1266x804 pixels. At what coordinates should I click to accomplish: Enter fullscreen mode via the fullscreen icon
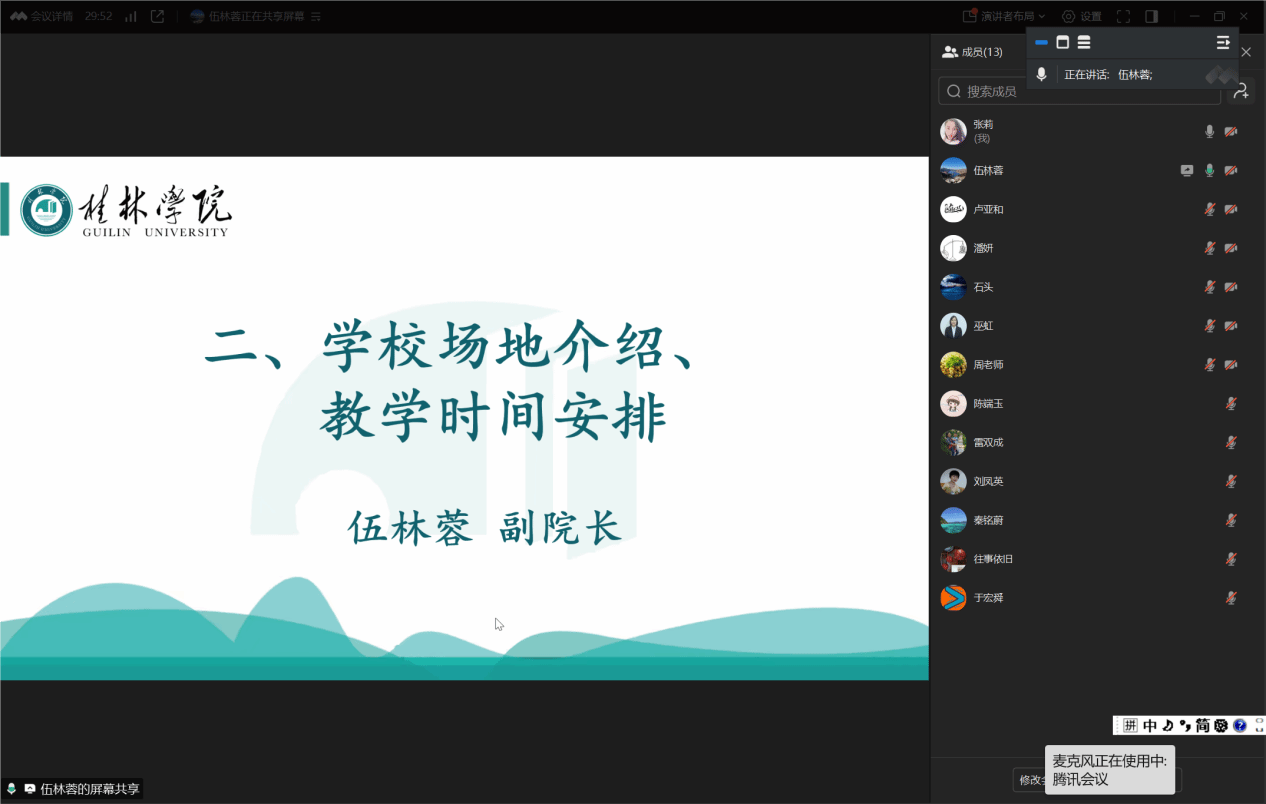pyautogui.click(x=1123, y=16)
